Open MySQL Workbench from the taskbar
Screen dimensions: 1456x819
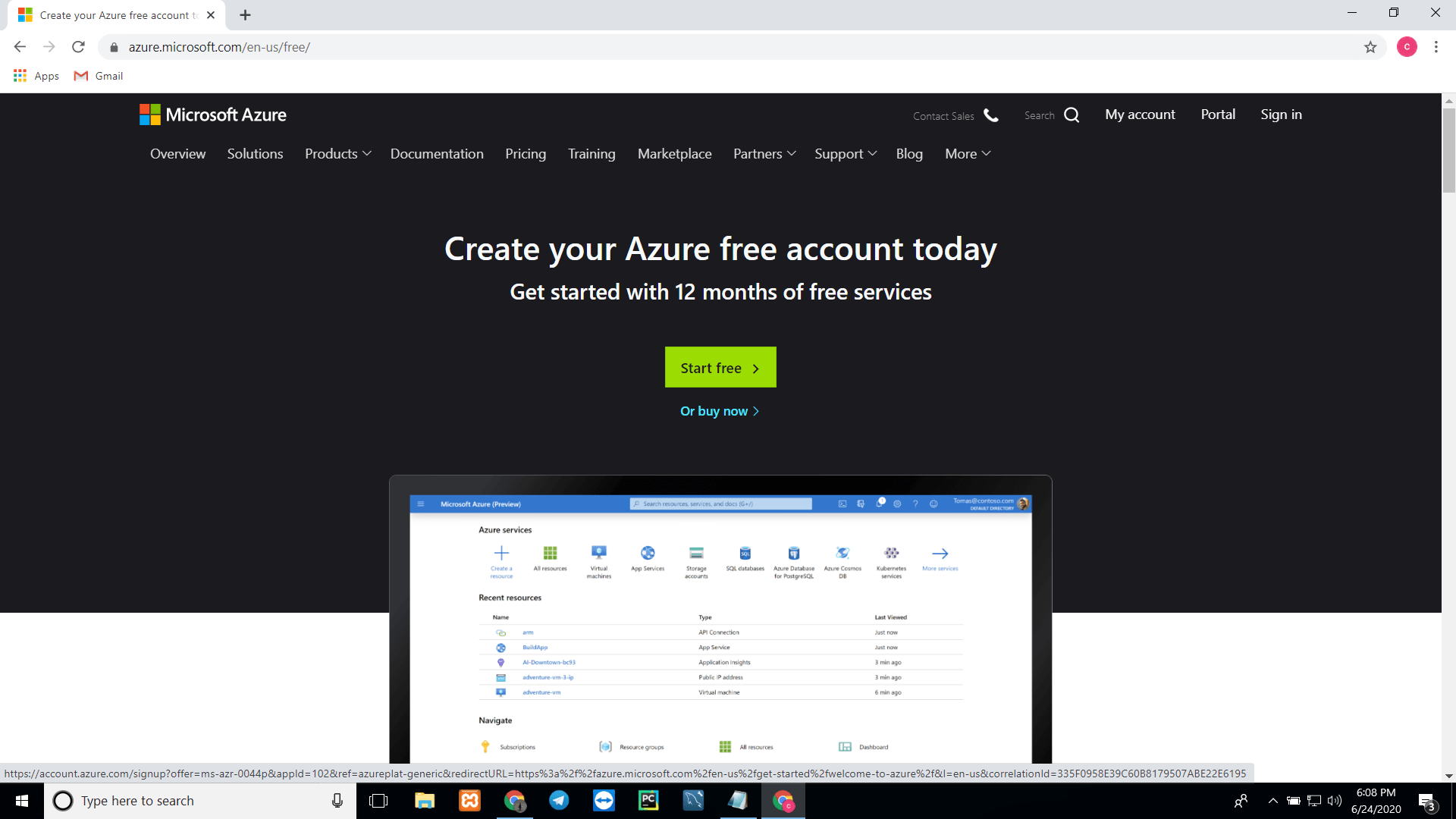coord(693,801)
